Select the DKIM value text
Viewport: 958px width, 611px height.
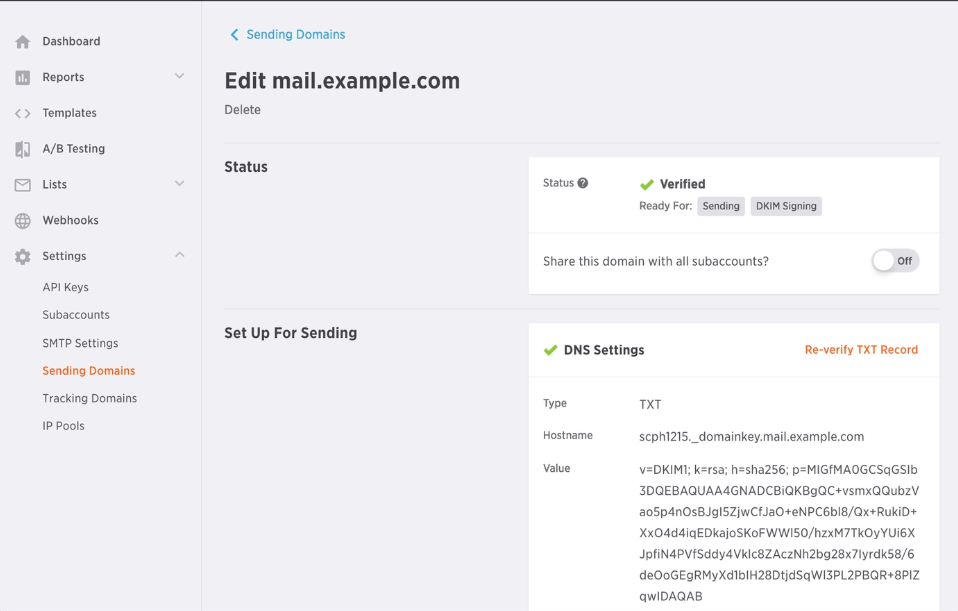click(x=779, y=533)
